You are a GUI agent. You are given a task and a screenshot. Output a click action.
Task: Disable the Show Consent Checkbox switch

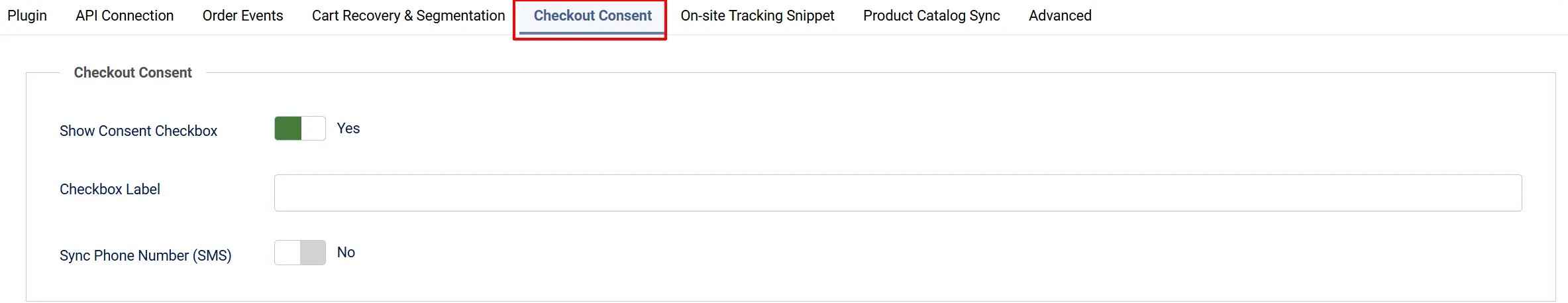300,129
